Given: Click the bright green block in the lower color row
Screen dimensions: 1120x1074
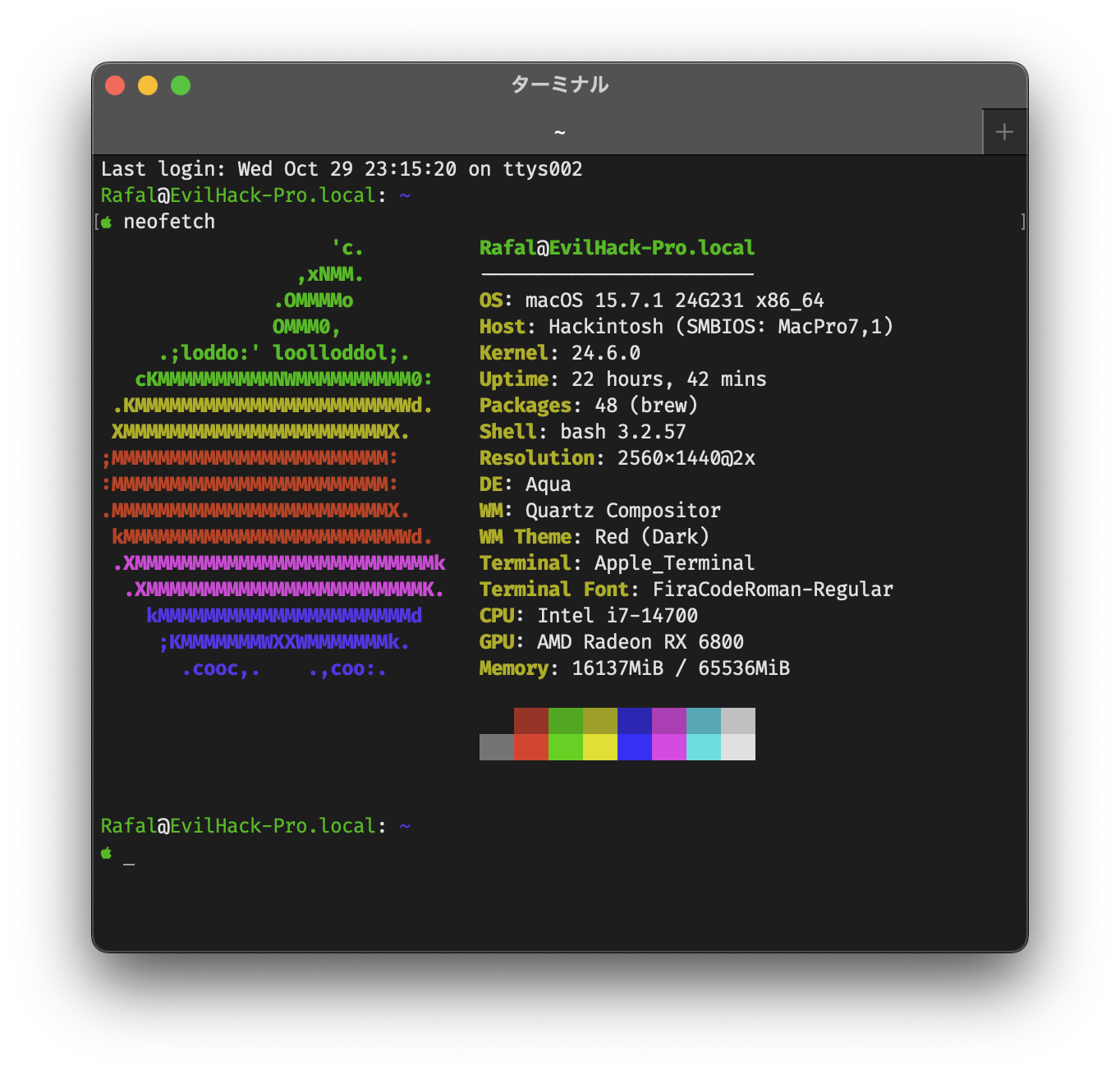Looking at the screenshot, I should point(566,747).
